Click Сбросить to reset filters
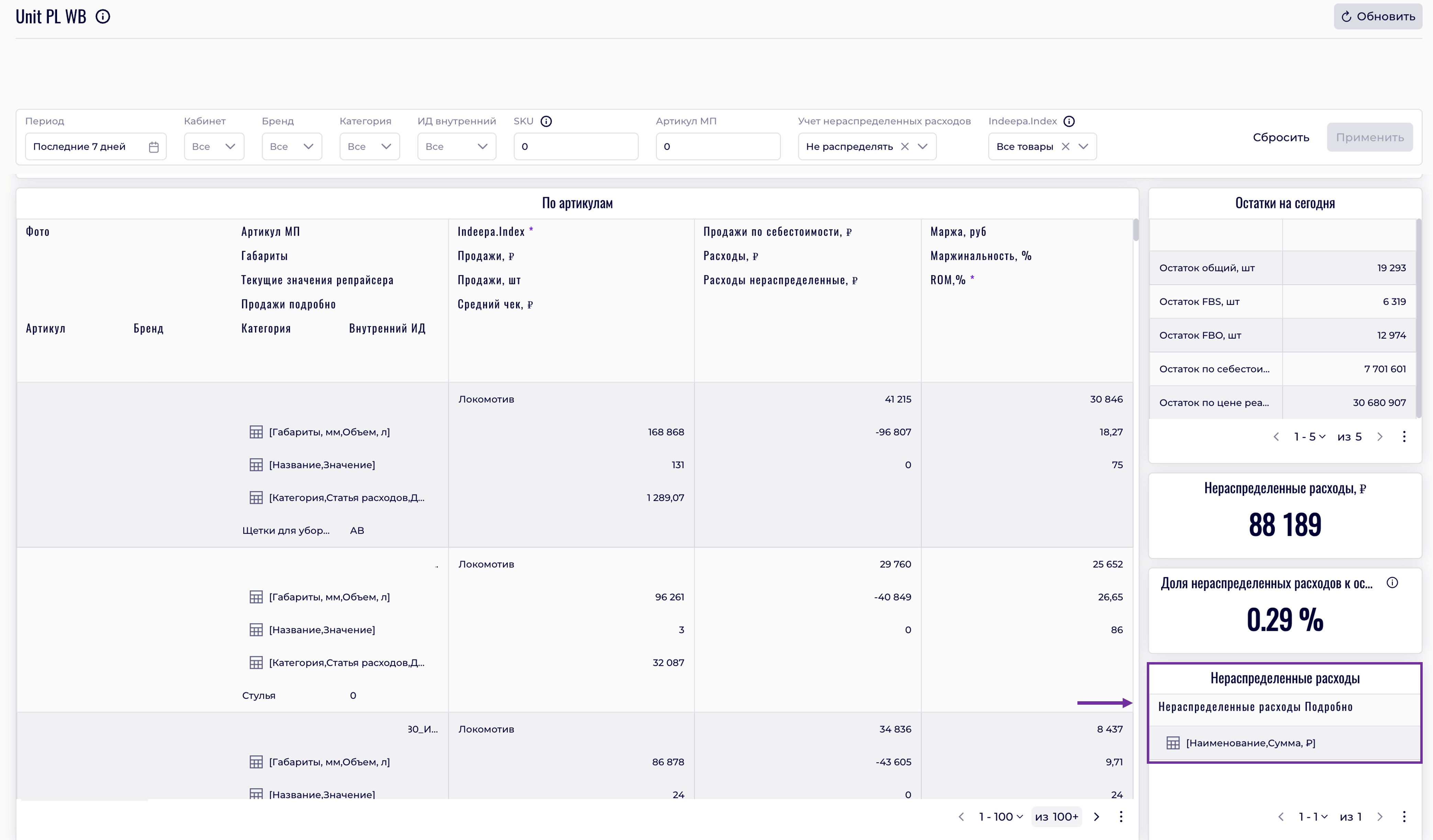 point(1280,137)
